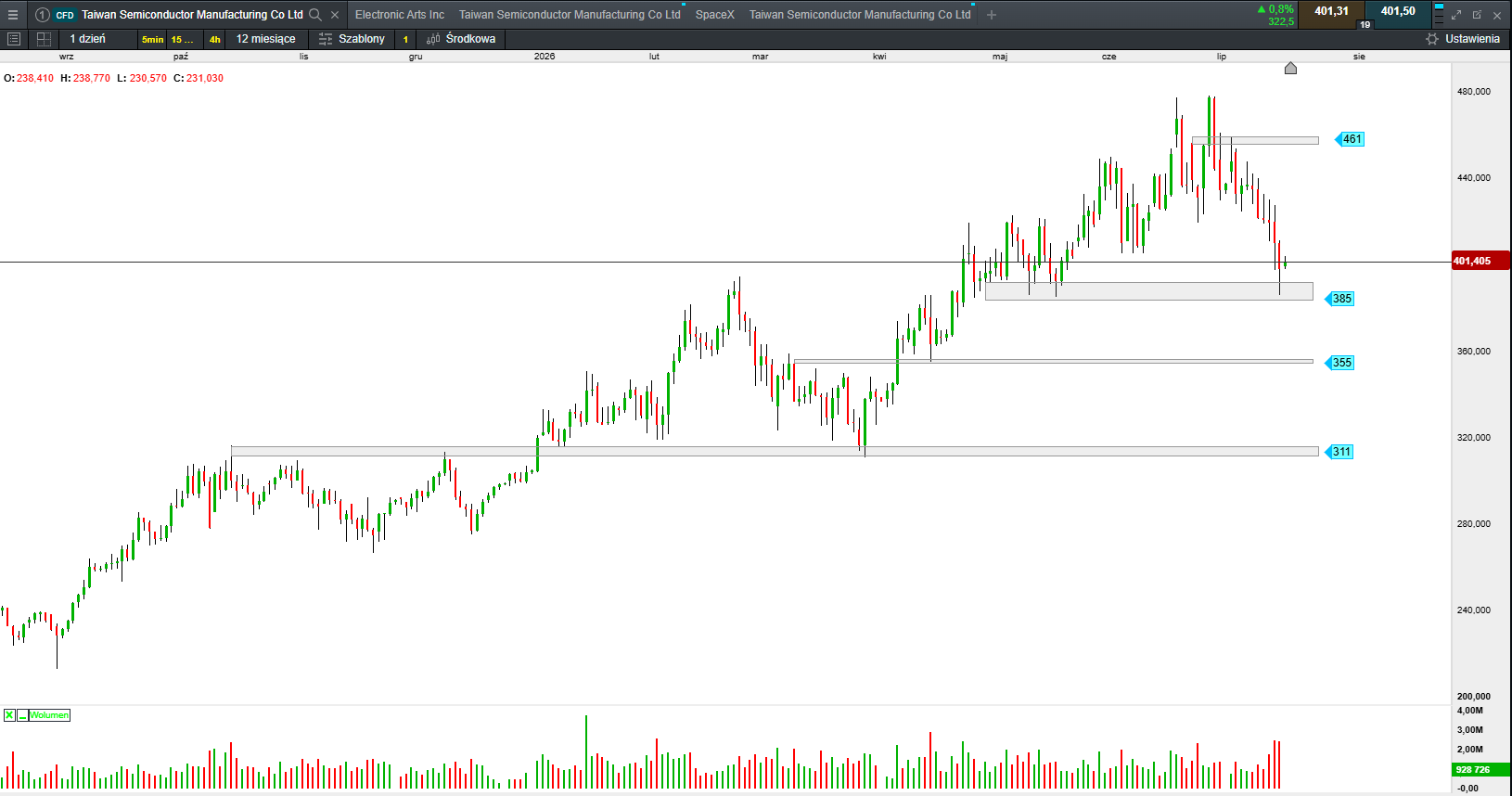Detach chart into separate window
Image resolution: width=1512 pixels, height=796 pixels.
tap(1477, 15)
